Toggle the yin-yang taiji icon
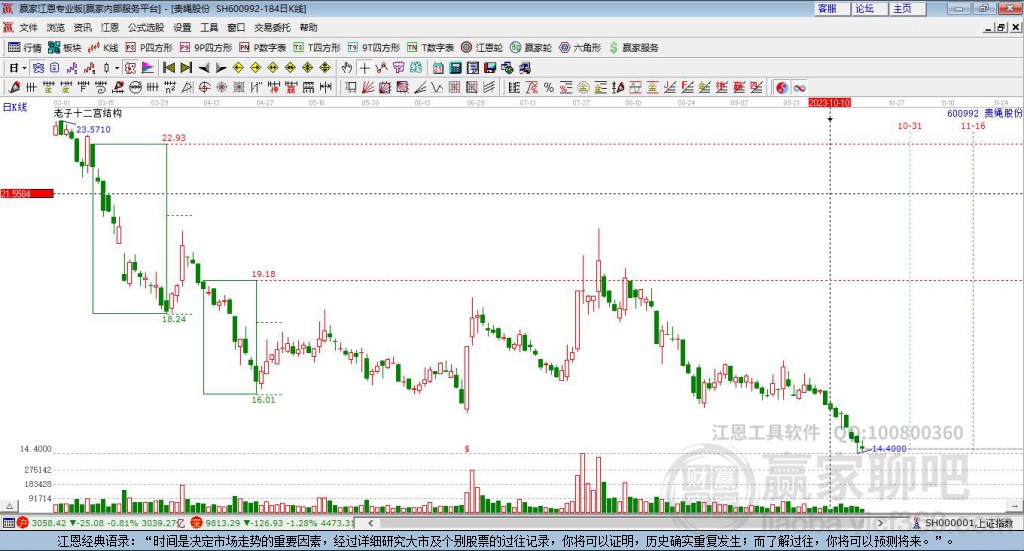The width and height of the screenshot is (1024, 551). point(781,87)
